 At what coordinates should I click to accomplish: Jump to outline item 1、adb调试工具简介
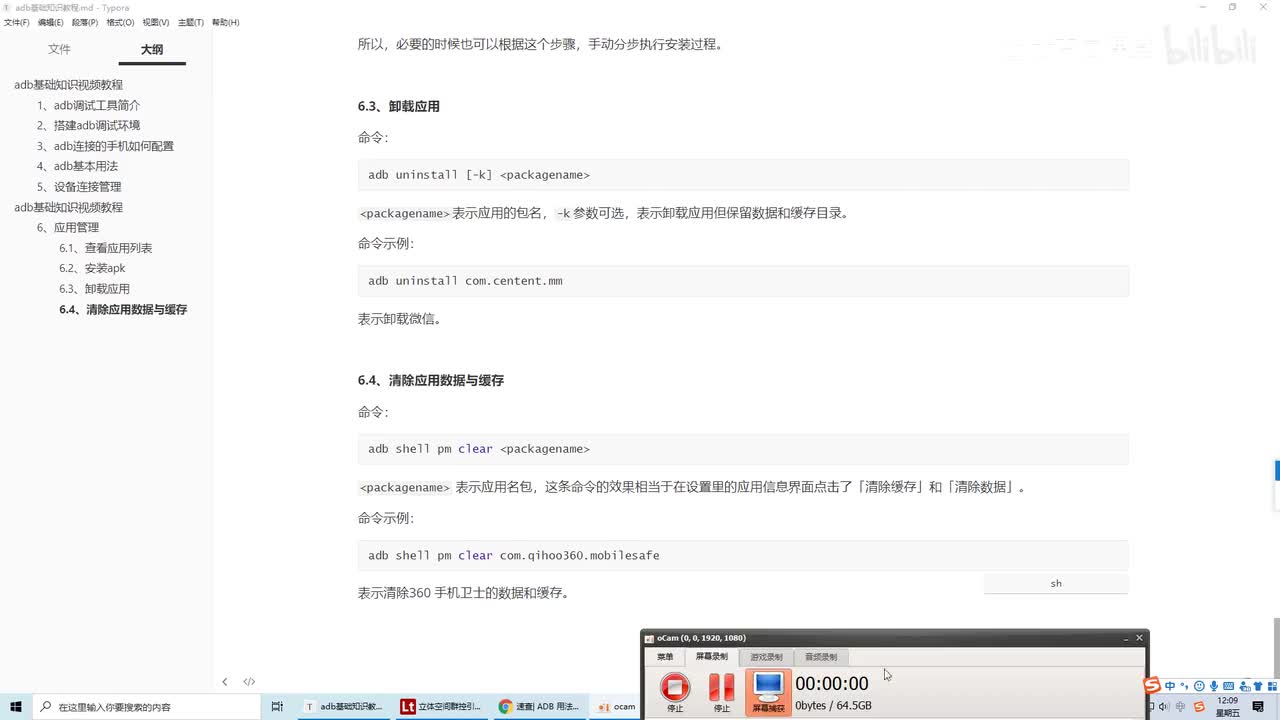tap(88, 105)
